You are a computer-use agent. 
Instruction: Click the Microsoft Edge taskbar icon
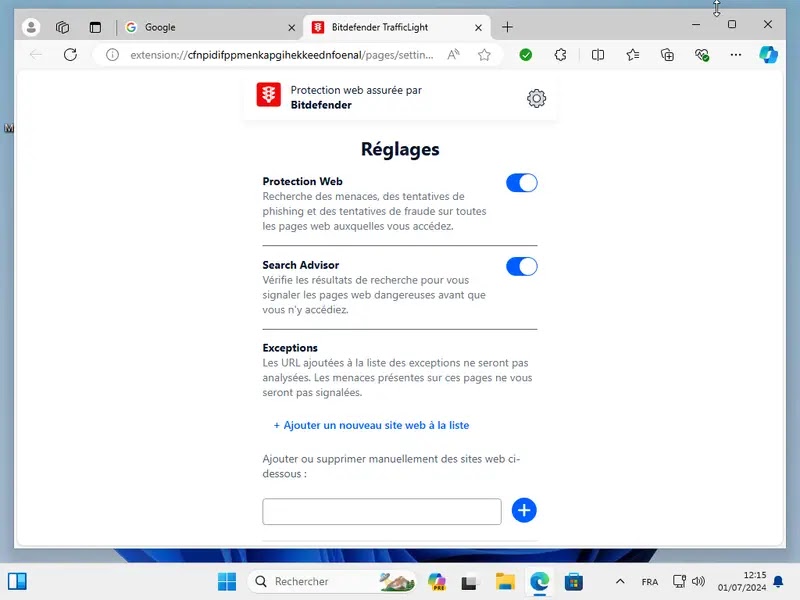[539, 582]
